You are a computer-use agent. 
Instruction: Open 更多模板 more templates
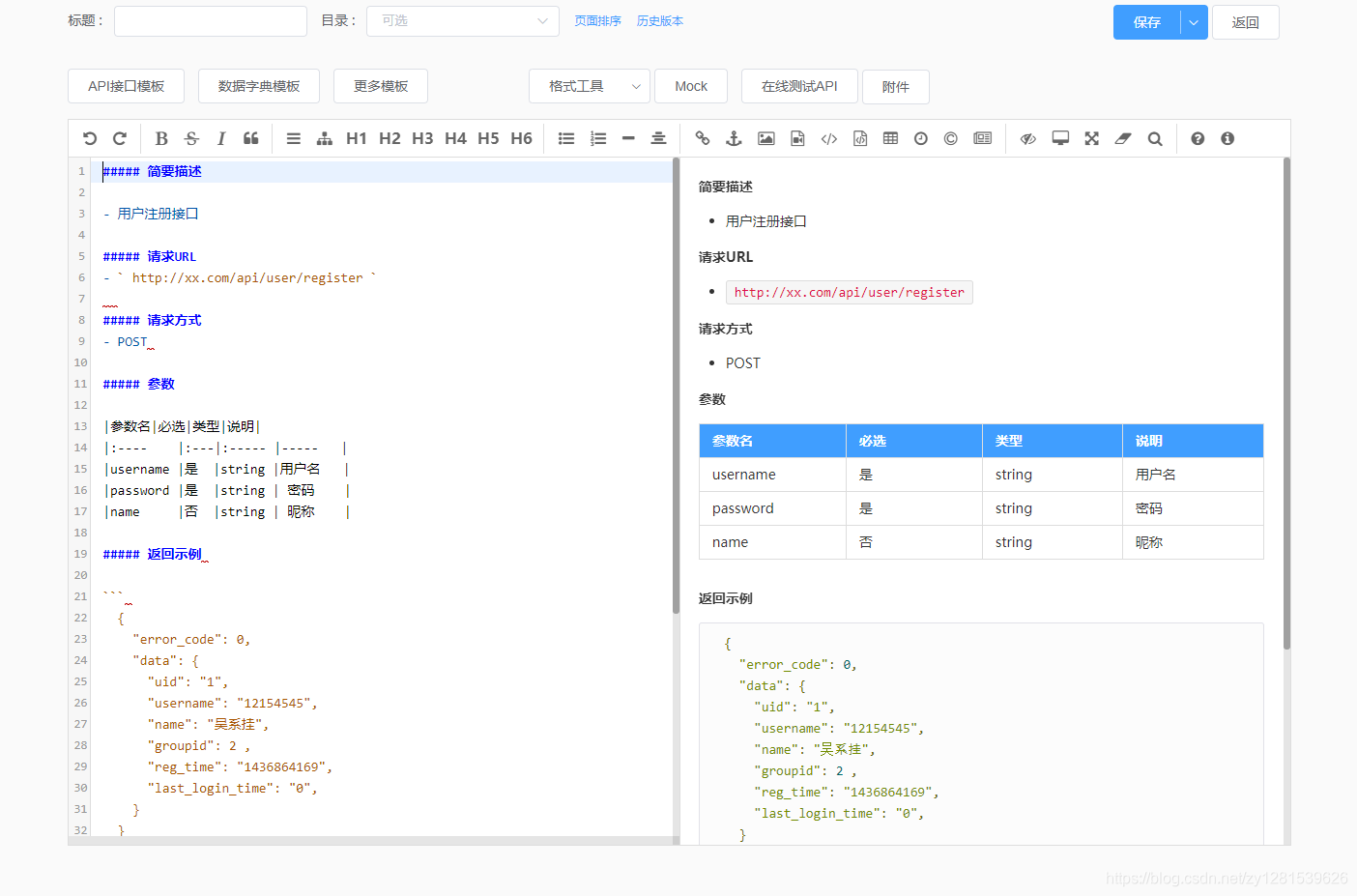pos(381,86)
